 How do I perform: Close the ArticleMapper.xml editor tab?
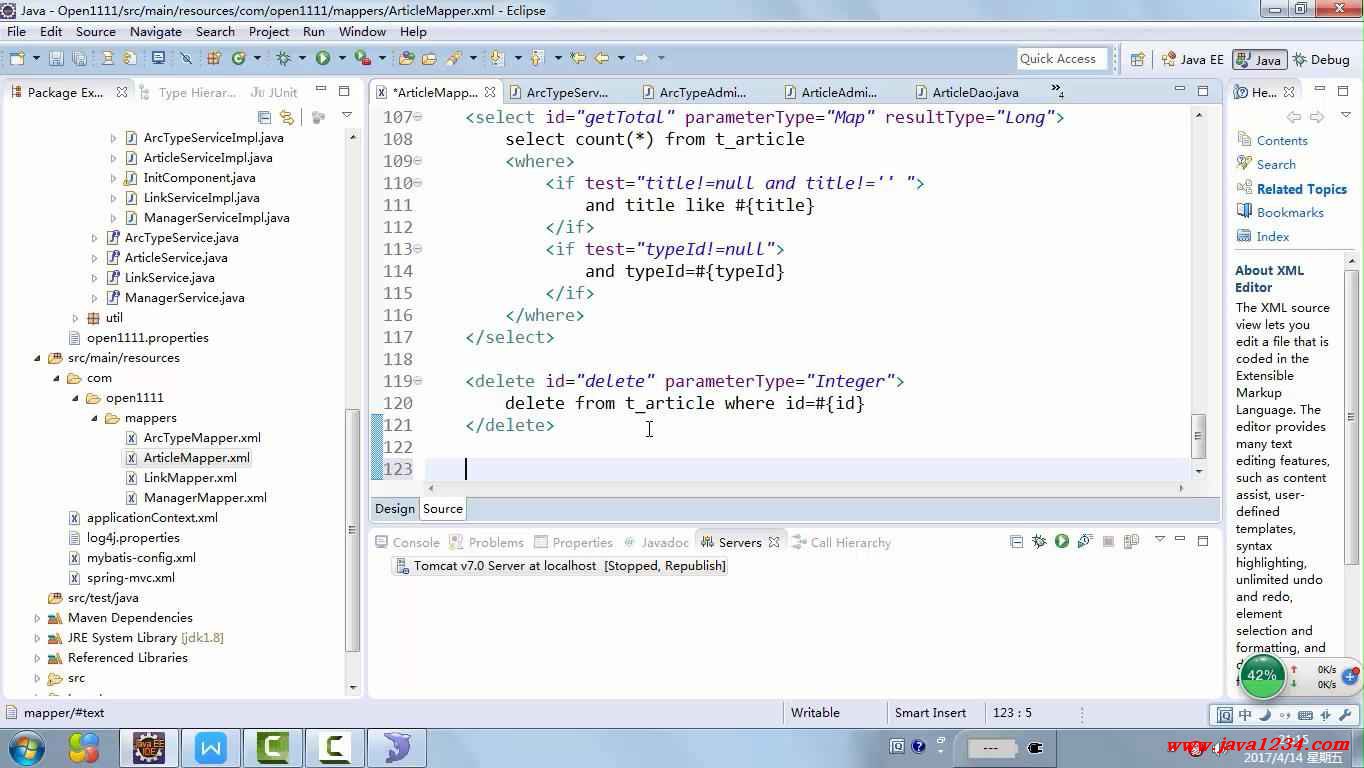click(x=490, y=92)
